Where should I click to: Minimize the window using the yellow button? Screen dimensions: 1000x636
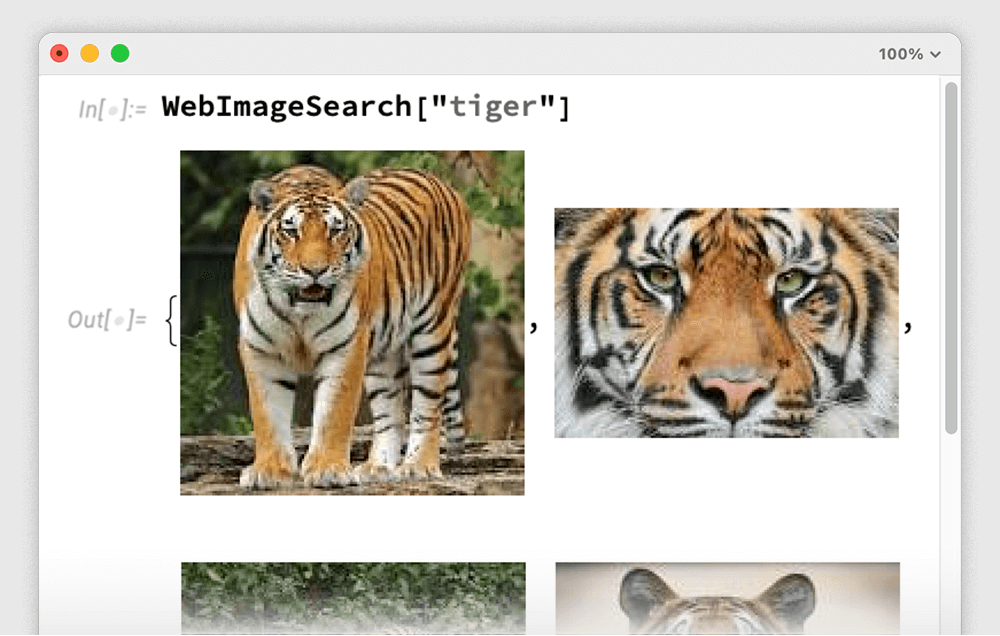[x=90, y=54]
